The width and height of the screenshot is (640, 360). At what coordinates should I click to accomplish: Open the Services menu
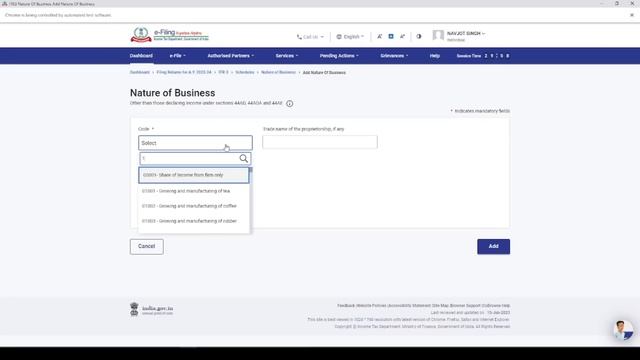287,56
